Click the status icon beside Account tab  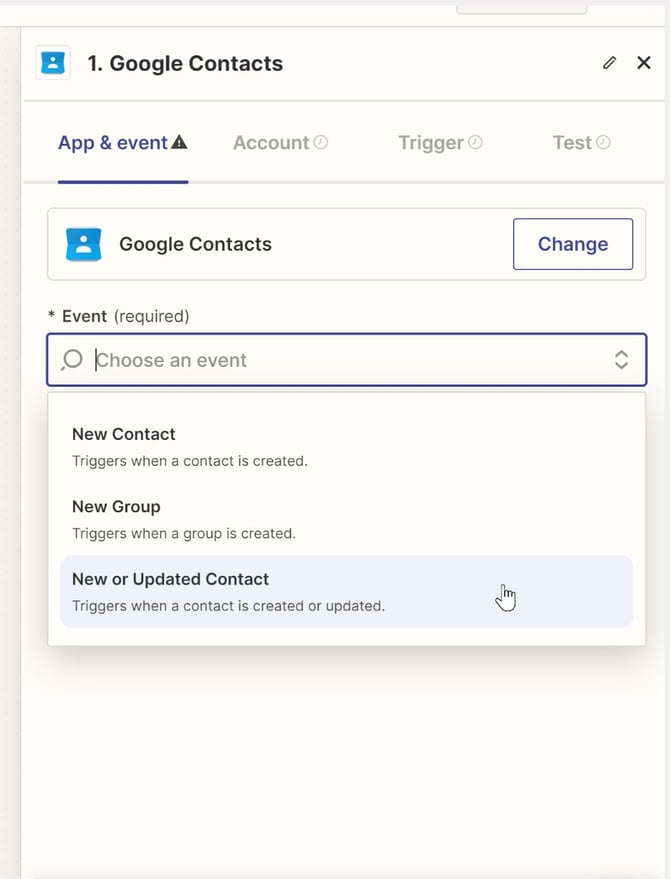[321, 143]
